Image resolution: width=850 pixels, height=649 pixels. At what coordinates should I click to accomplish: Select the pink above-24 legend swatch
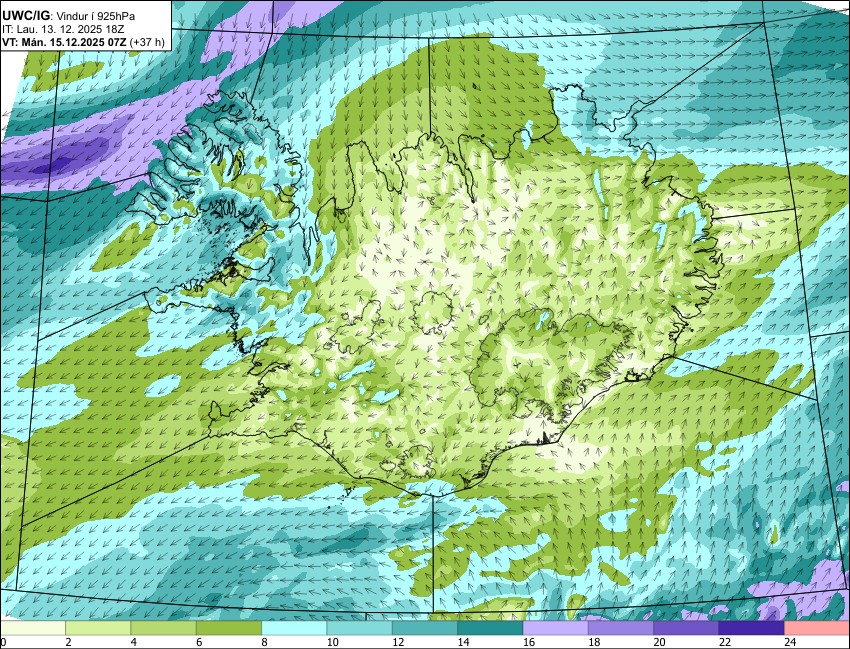click(x=817, y=628)
